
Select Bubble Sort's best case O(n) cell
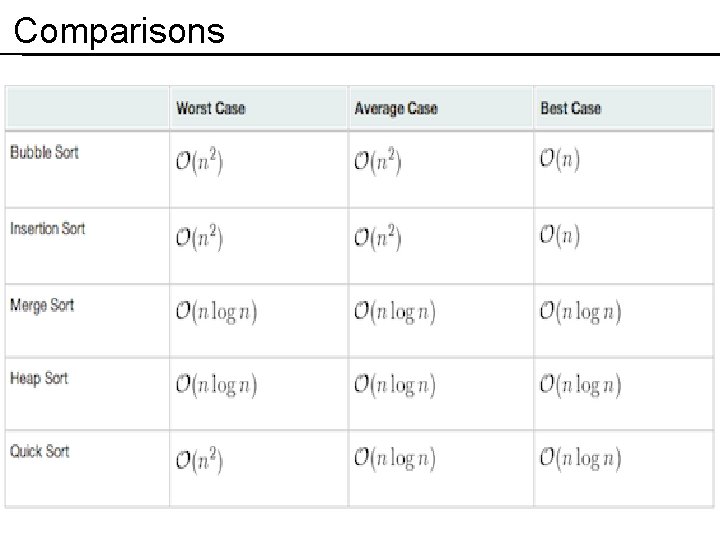point(561,160)
